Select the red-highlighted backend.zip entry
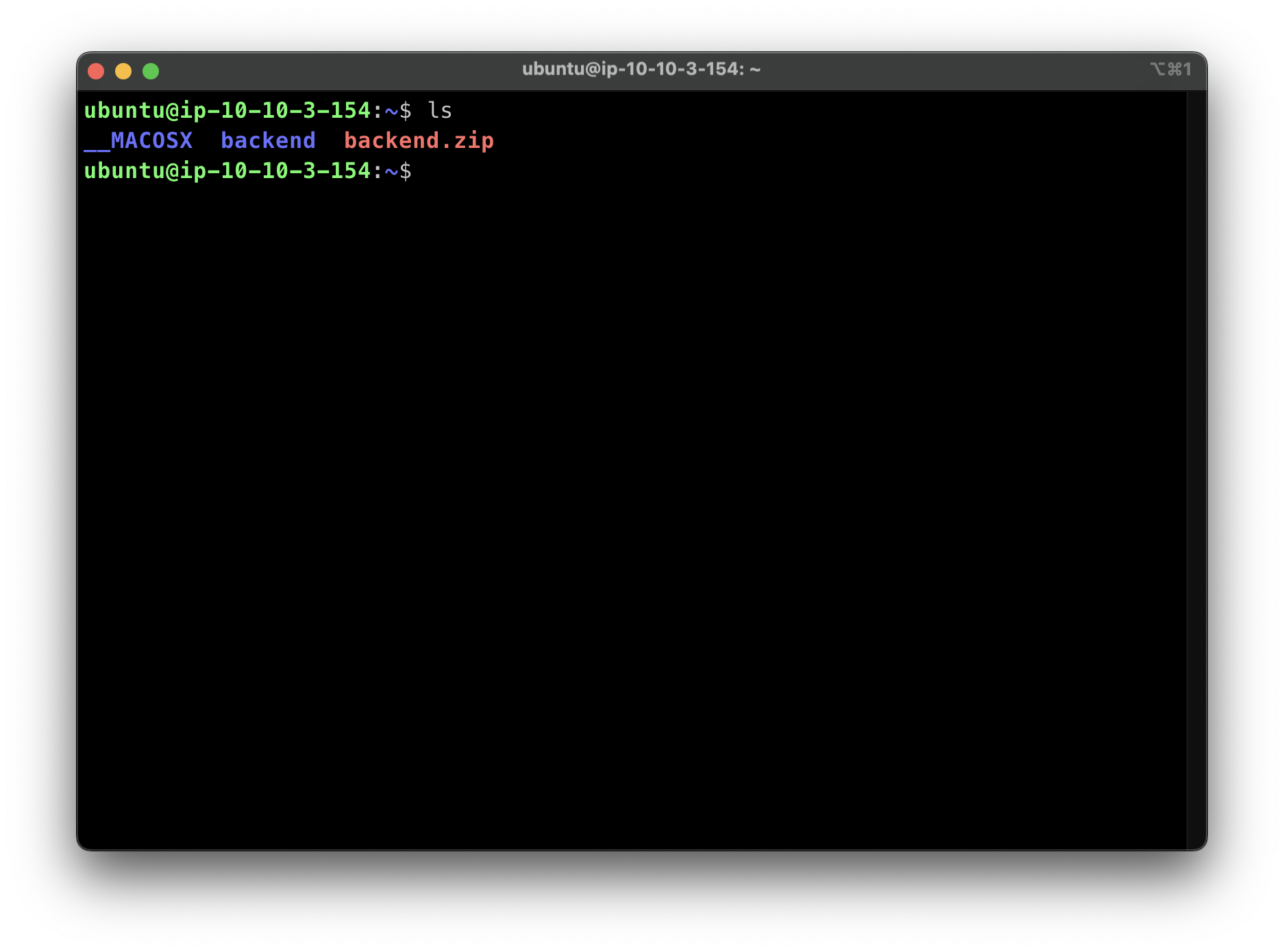Viewport: 1284px width, 952px height. click(x=419, y=140)
